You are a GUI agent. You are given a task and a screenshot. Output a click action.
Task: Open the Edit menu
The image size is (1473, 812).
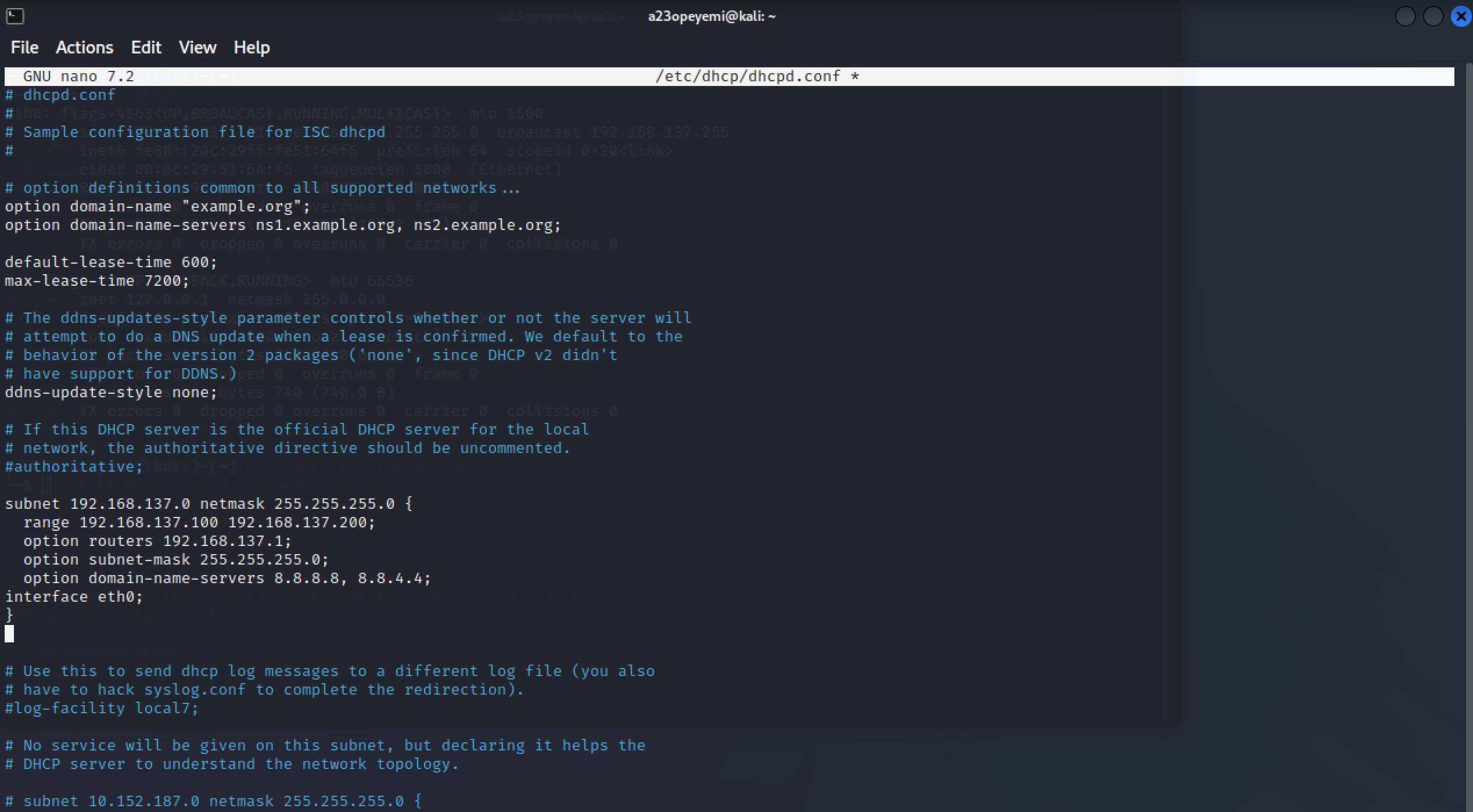click(x=146, y=48)
